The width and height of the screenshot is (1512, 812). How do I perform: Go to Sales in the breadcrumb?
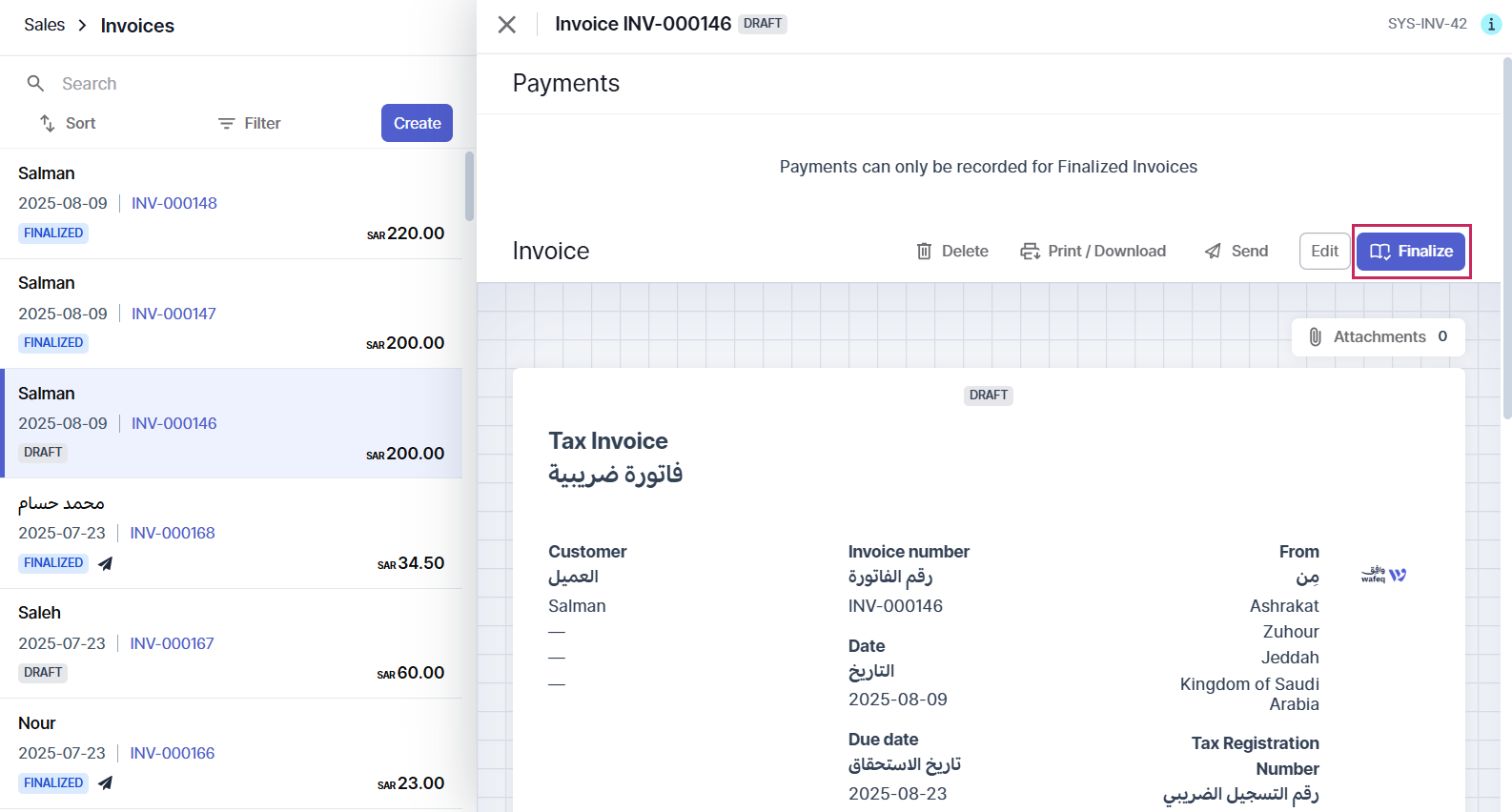click(x=45, y=25)
